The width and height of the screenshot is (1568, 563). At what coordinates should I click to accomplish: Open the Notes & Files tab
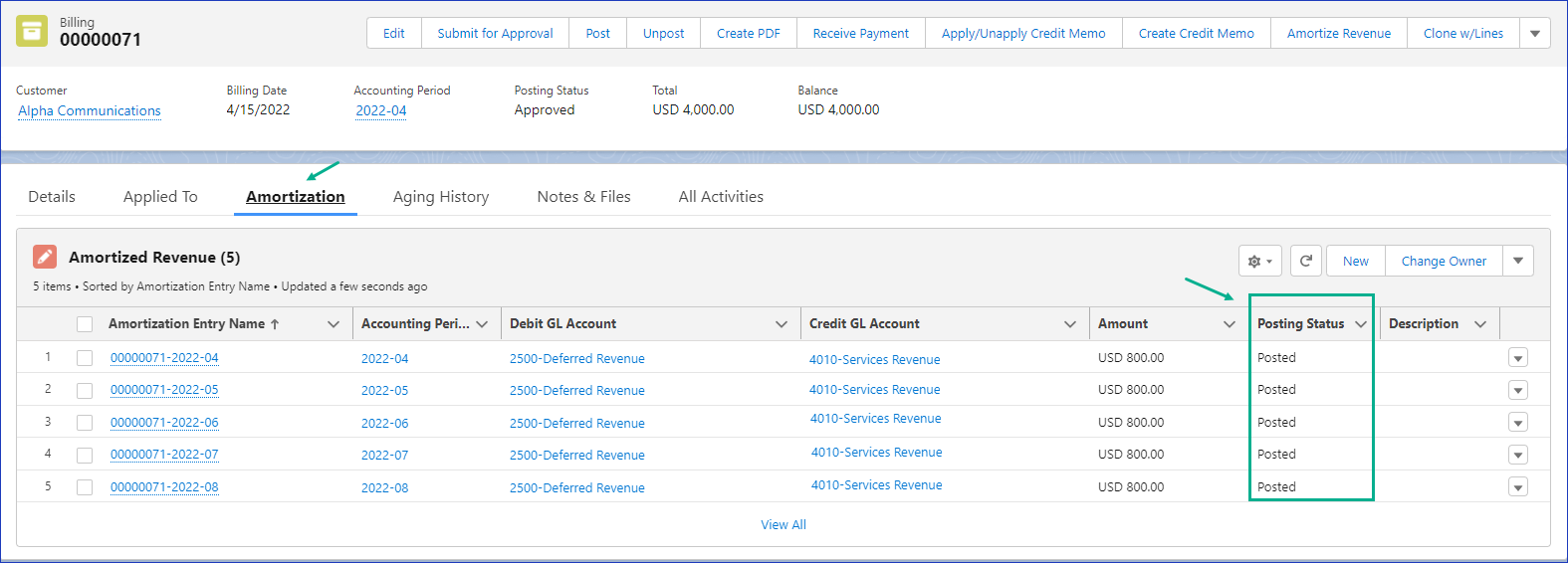[x=584, y=197]
